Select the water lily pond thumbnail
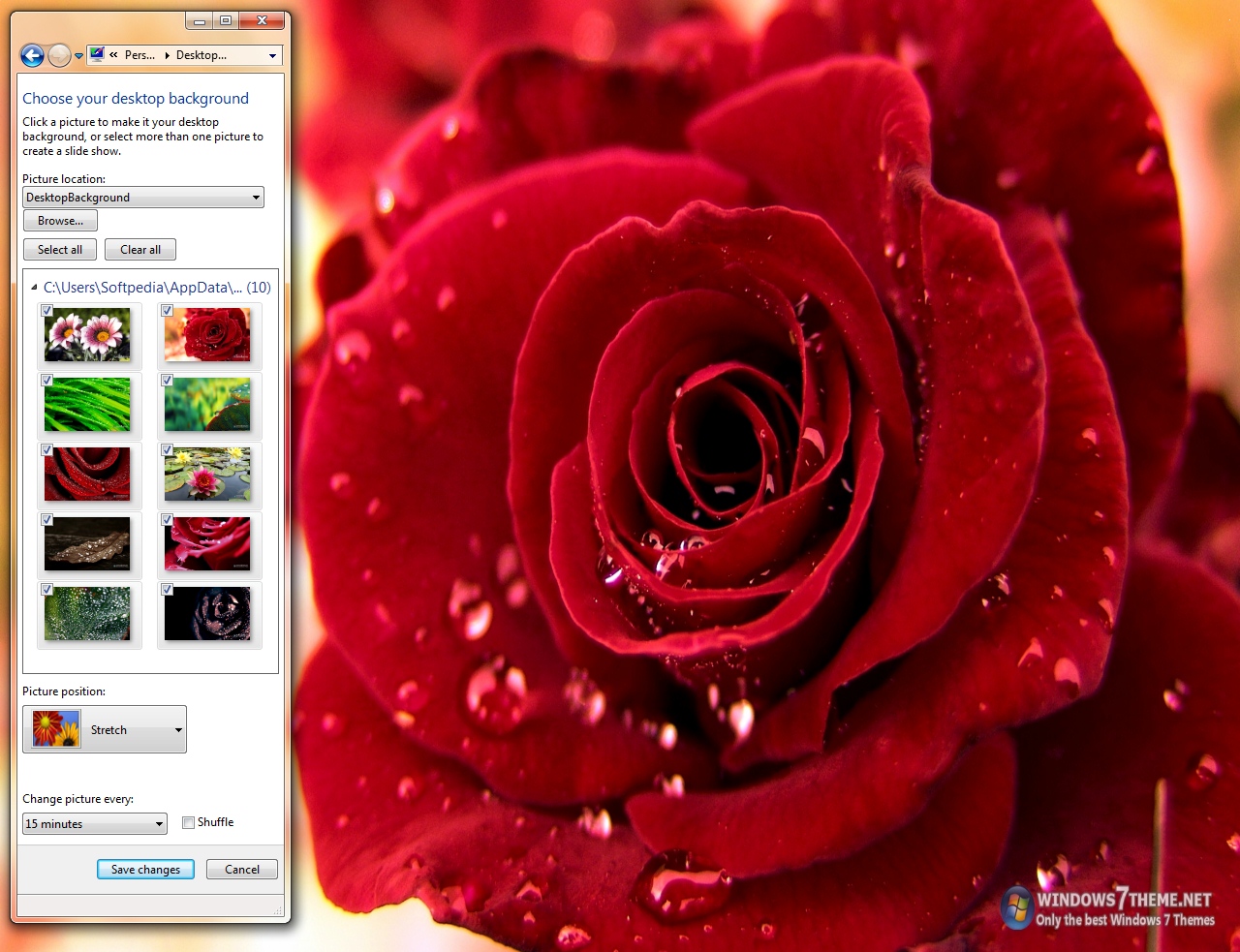 (x=207, y=475)
